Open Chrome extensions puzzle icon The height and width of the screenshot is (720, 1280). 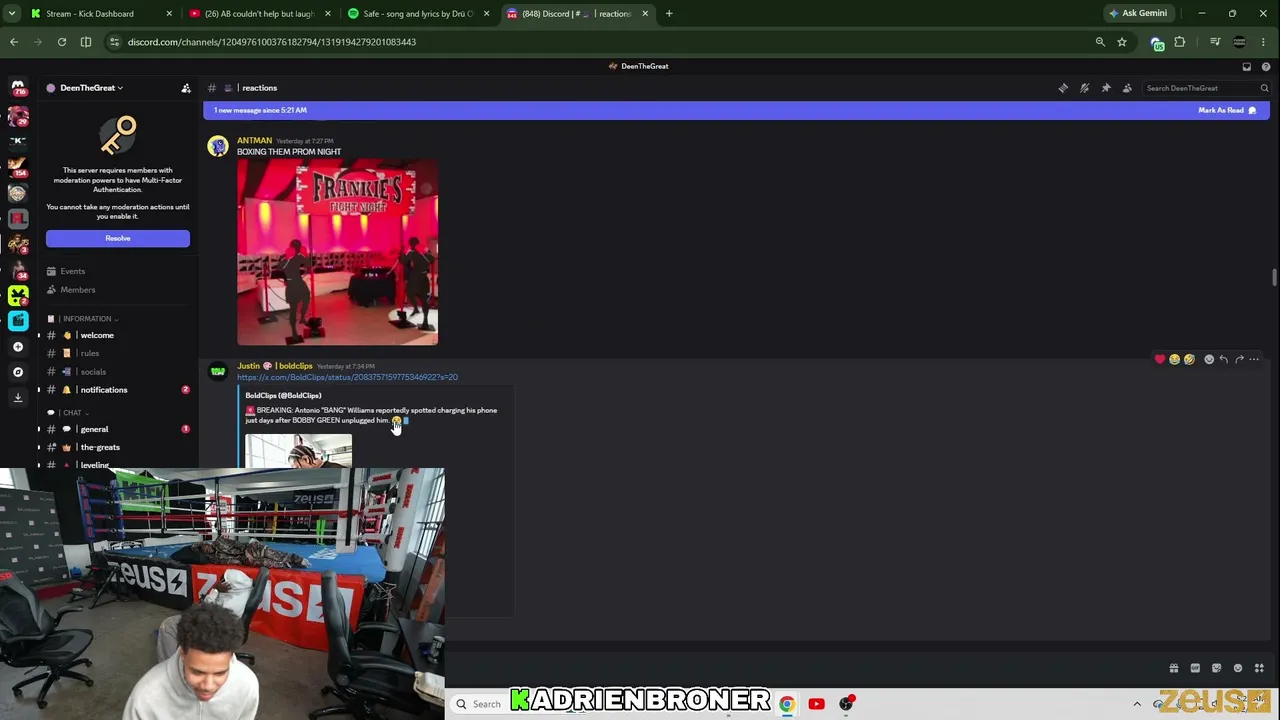point(1180,42)
